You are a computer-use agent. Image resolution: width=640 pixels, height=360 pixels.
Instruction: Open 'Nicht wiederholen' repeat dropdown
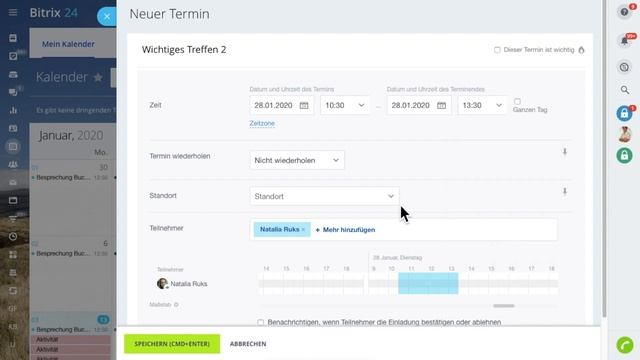[297, 160]
